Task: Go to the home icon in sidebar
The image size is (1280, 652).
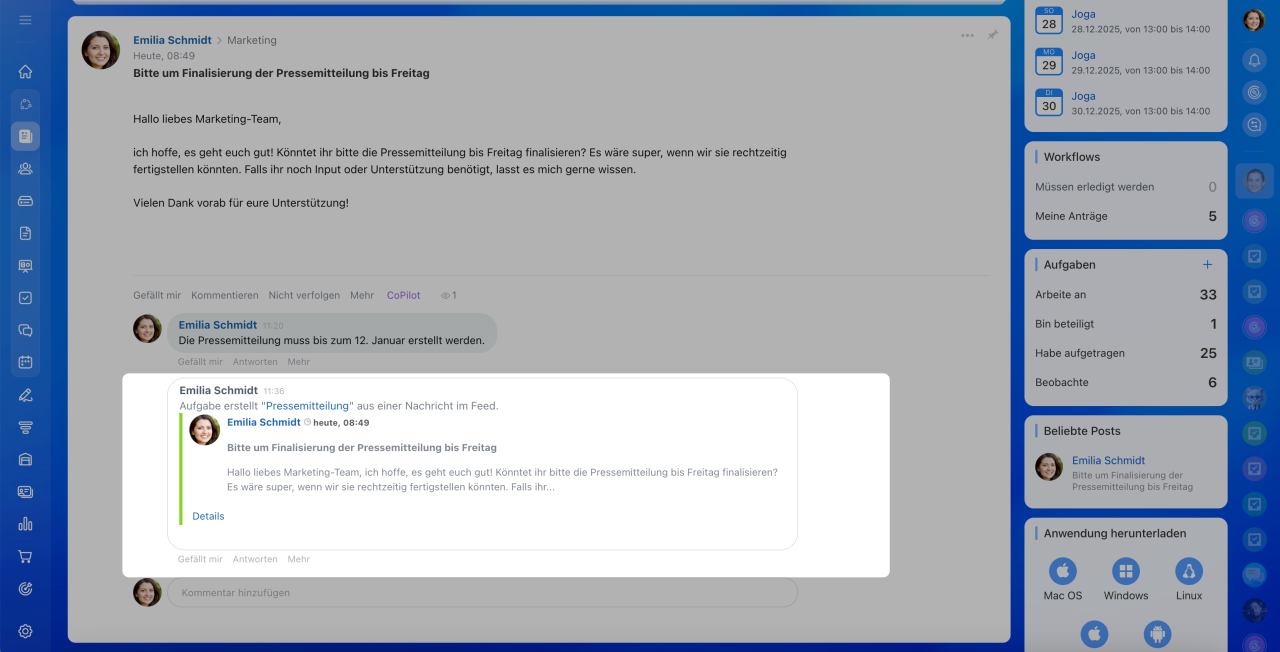Action: coord(25,71)
